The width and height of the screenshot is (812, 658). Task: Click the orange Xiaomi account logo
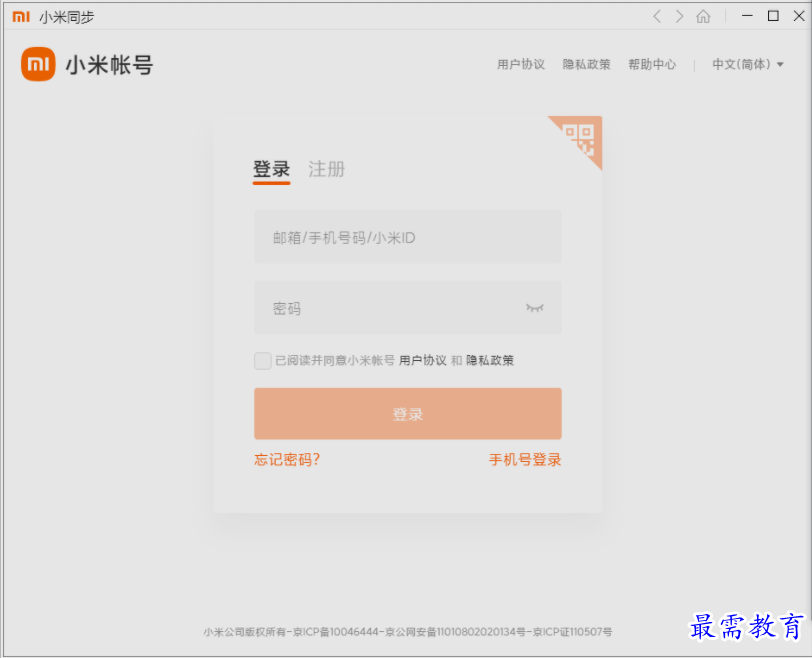coord(38,64)
